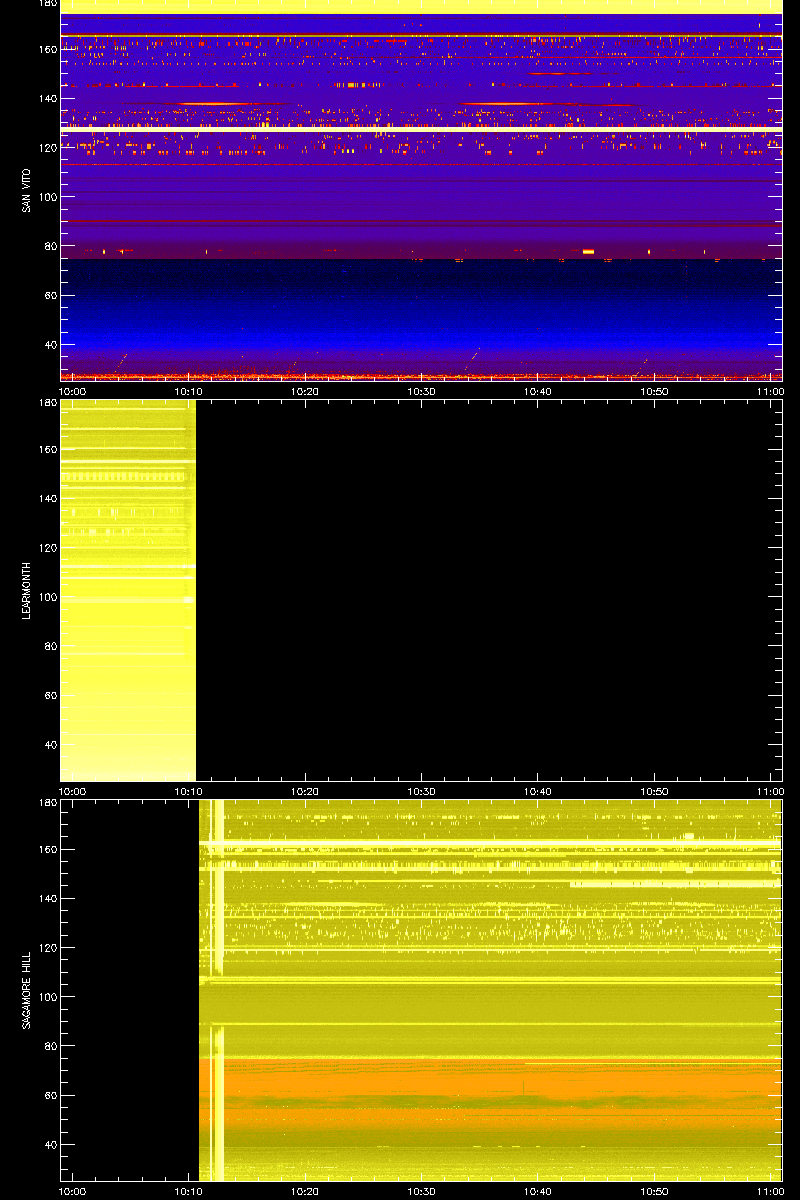Click the 40 frequency label on San Vito axis
Image resolution: width=800 pixels, height=1200 pixels.
coord(49,344)
